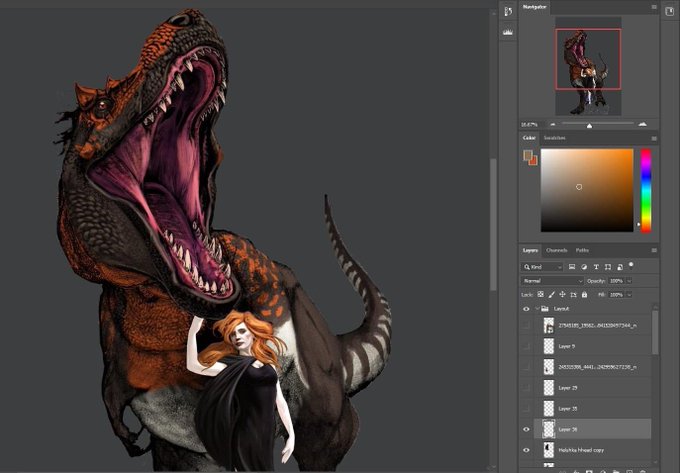Collapse the Layout group chevron
Image resolution: width=680 pixels, height=473 pixels.
pyautogui.click(x=537, y=309)
